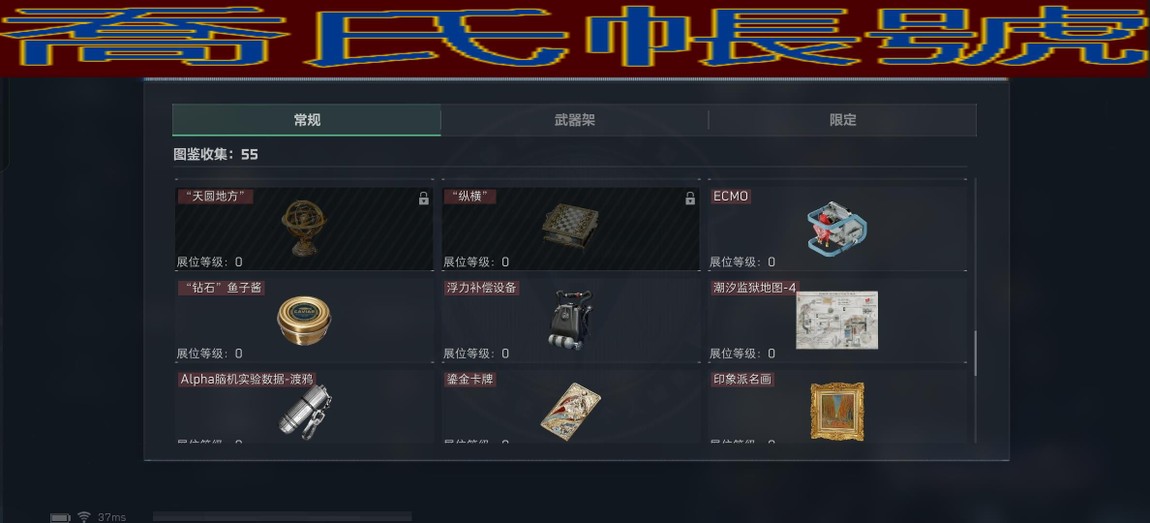The height and width of the screenshot is (523, 1150).
Task: Pick the Alpha脑机实验数据-渡鸦 canister icon
Action: tap(305, 412)
